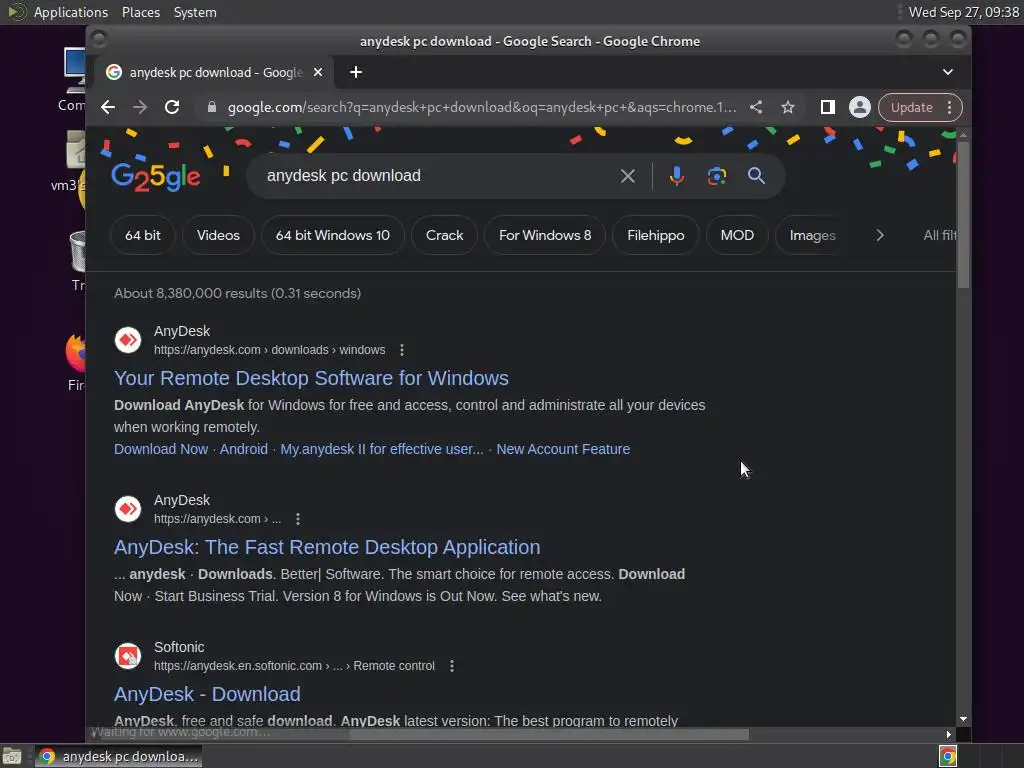Image resolution: width=1024 pixels, height=768 pixels.
Task: Click the Trash icon on the desktop
Action: pyautogui.click(x=78, y=252)
